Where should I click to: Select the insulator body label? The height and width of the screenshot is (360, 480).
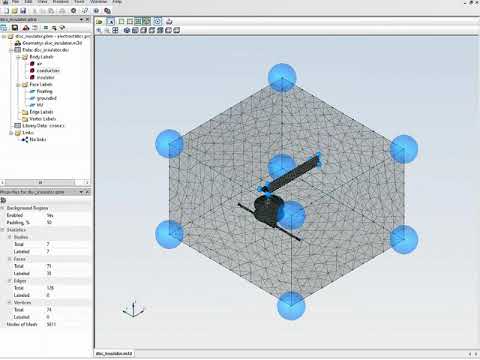pos(45,77)
